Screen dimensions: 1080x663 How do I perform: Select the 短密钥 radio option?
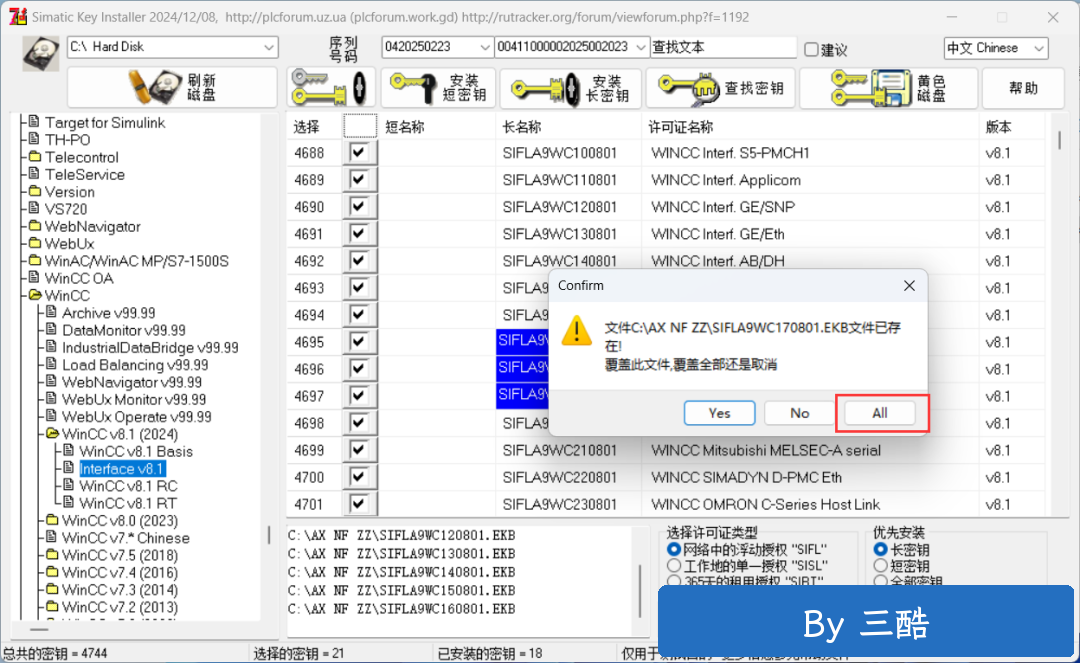point(880,566)
